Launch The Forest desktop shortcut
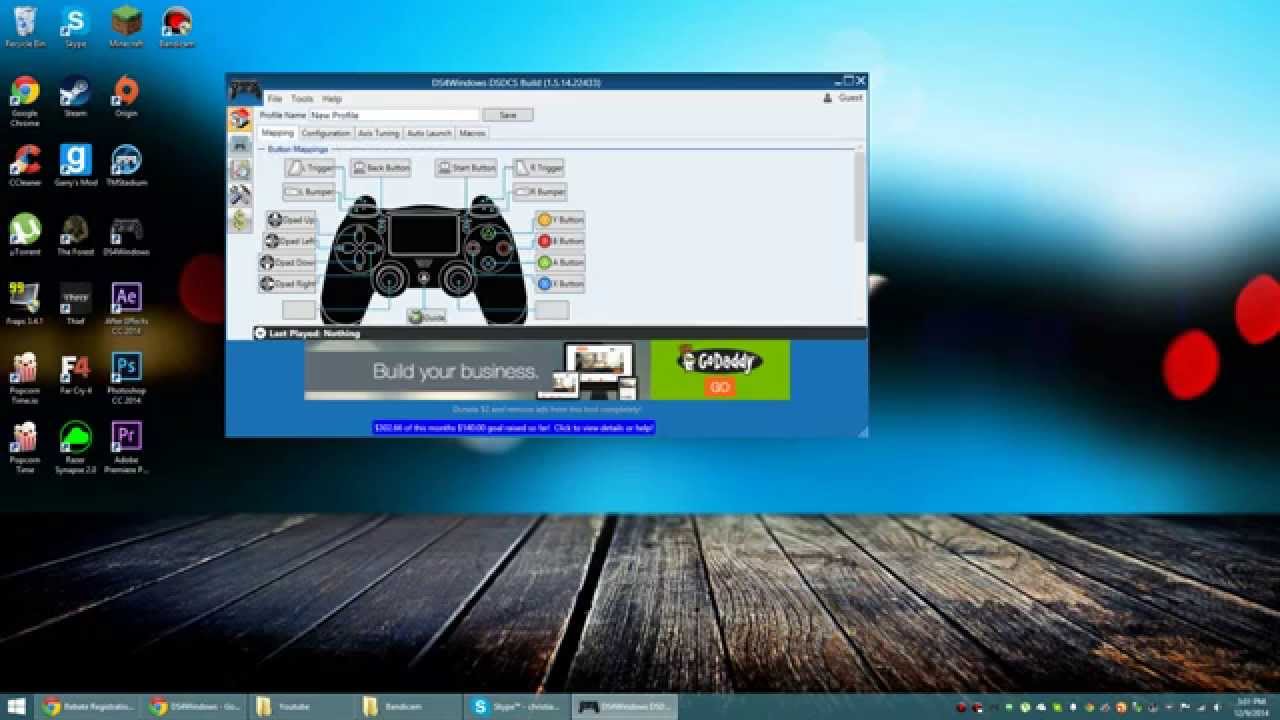 tap(75, 234)
